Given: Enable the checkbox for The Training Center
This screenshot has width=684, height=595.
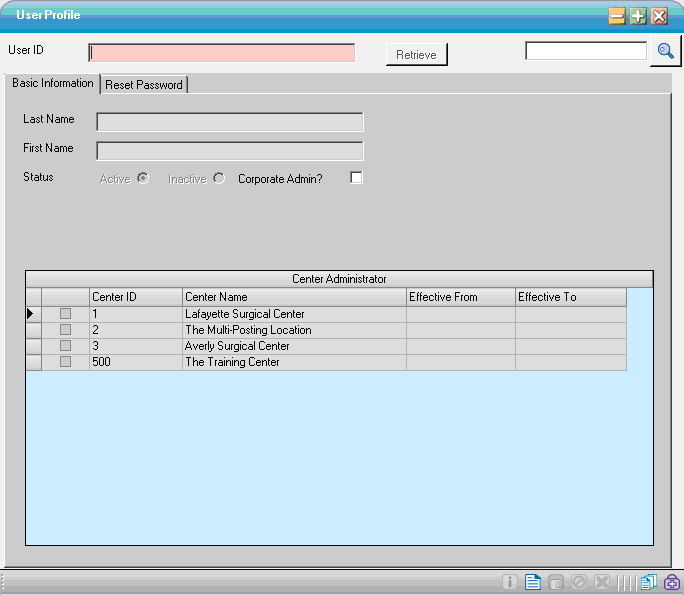Looking at the screenshot, I should [x=65, y=362].
